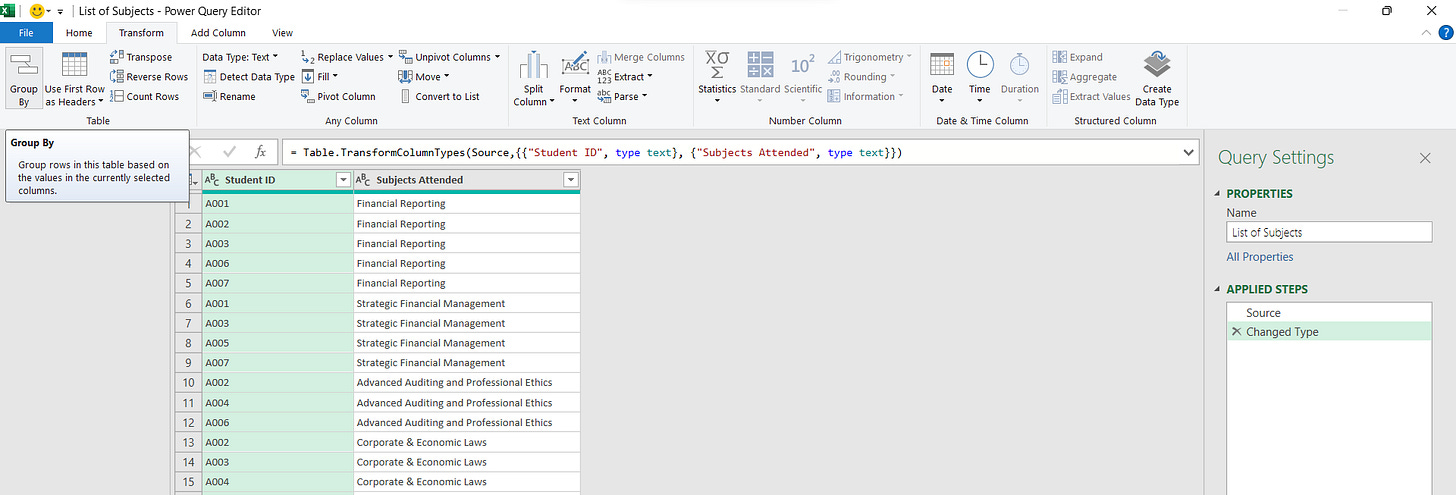Click cell A005 in row 8

click(x=278, y=343)
